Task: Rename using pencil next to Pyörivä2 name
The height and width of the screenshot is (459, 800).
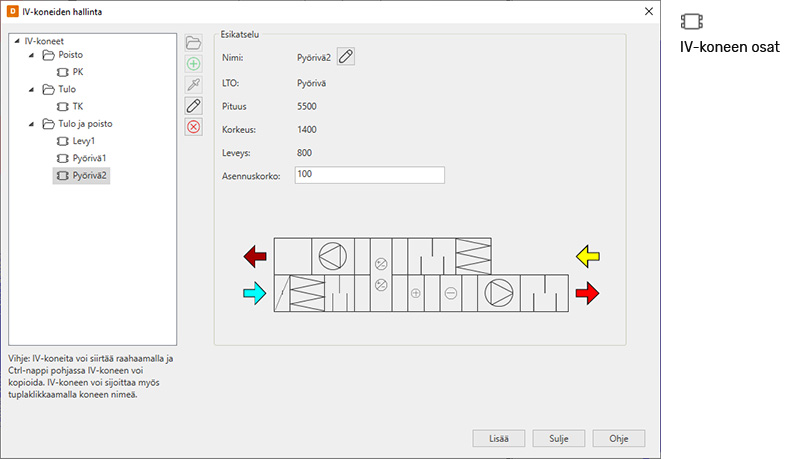Action: point(345,56)
